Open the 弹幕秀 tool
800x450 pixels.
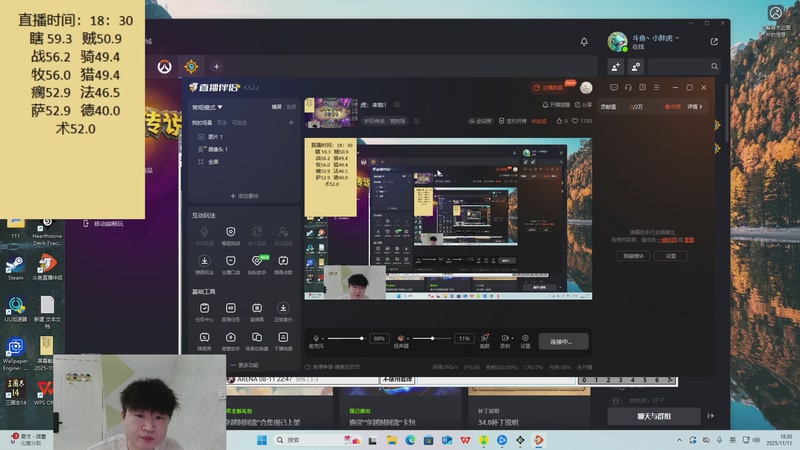(x=204, y=341)
